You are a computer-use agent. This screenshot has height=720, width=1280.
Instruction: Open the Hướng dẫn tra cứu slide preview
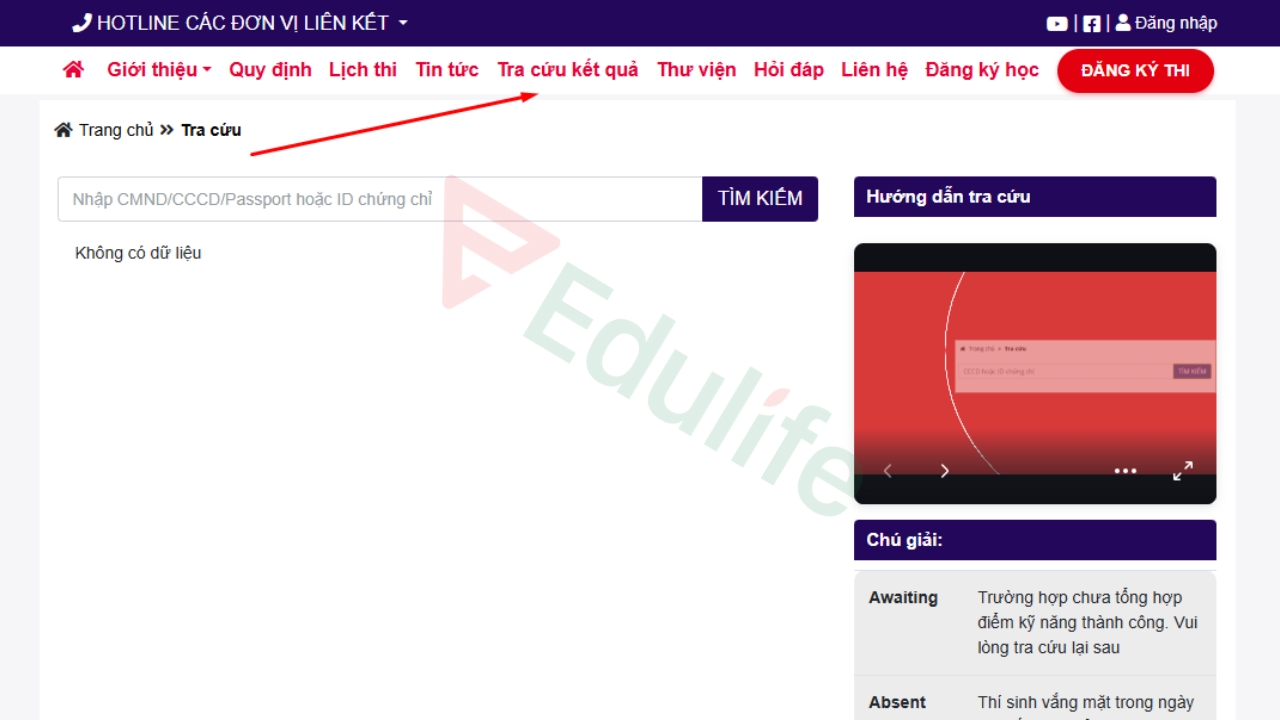click(x=1035, y=373)
